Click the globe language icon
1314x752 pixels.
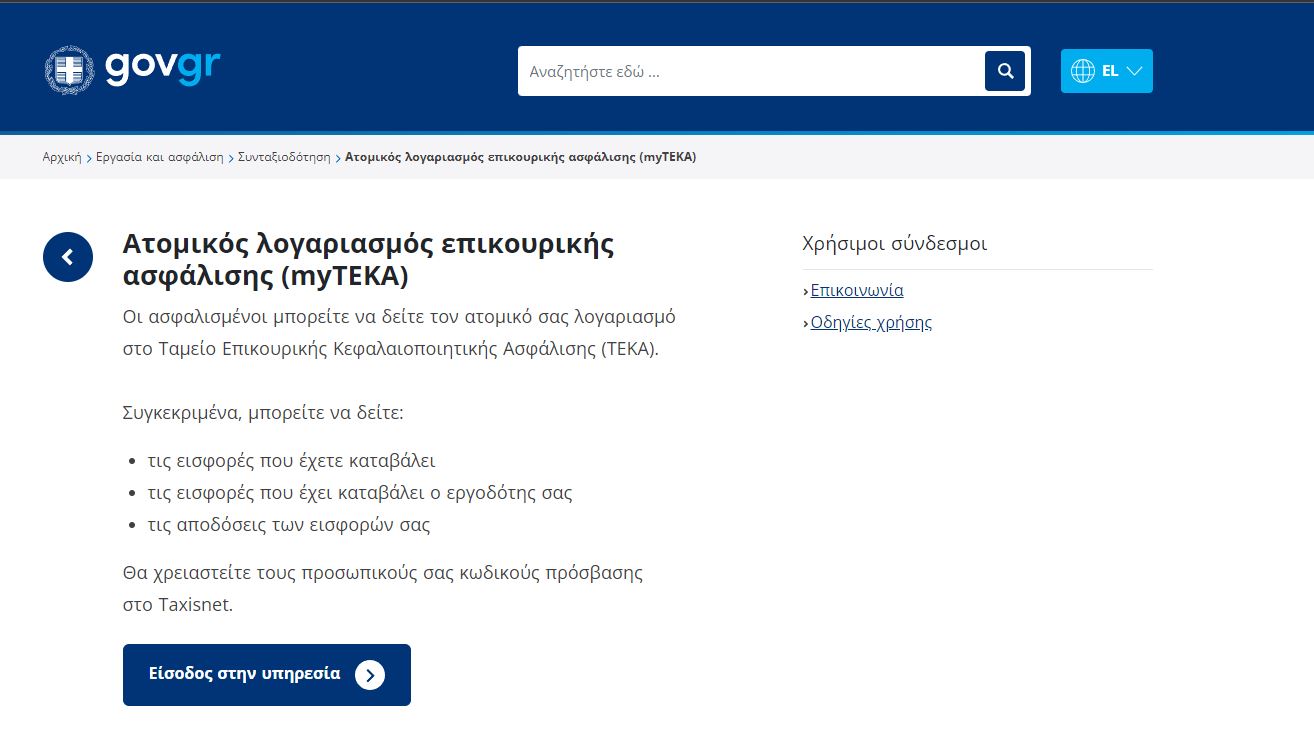pyautogui.click(x=1083, y=71)
